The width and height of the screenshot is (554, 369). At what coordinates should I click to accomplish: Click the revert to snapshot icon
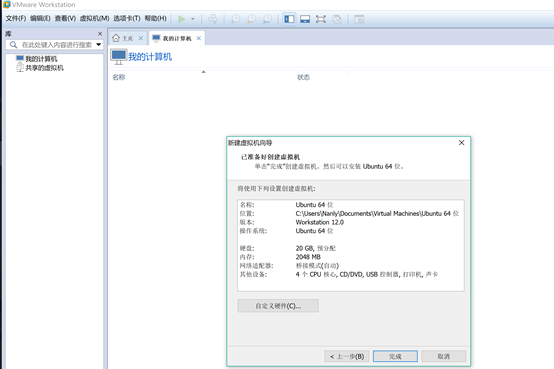coord(251,19)
